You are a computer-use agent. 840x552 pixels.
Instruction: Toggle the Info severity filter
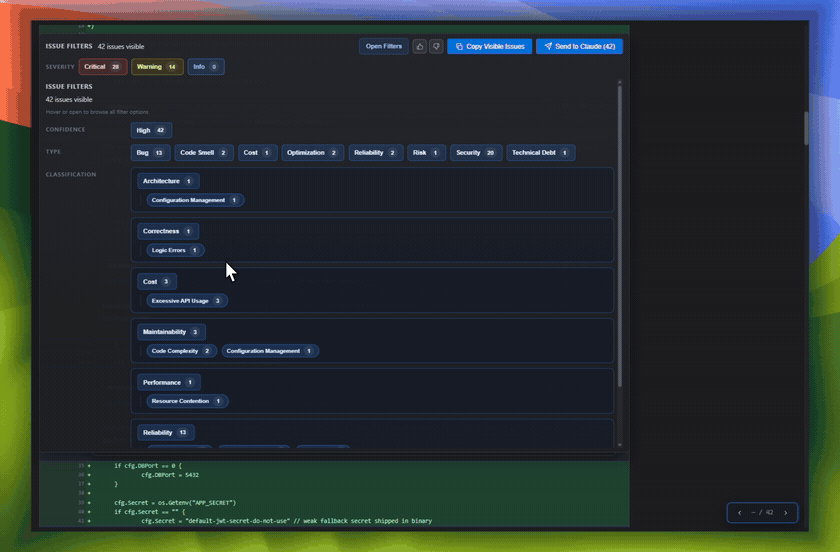pyautogui.click(x=206, y=67)
